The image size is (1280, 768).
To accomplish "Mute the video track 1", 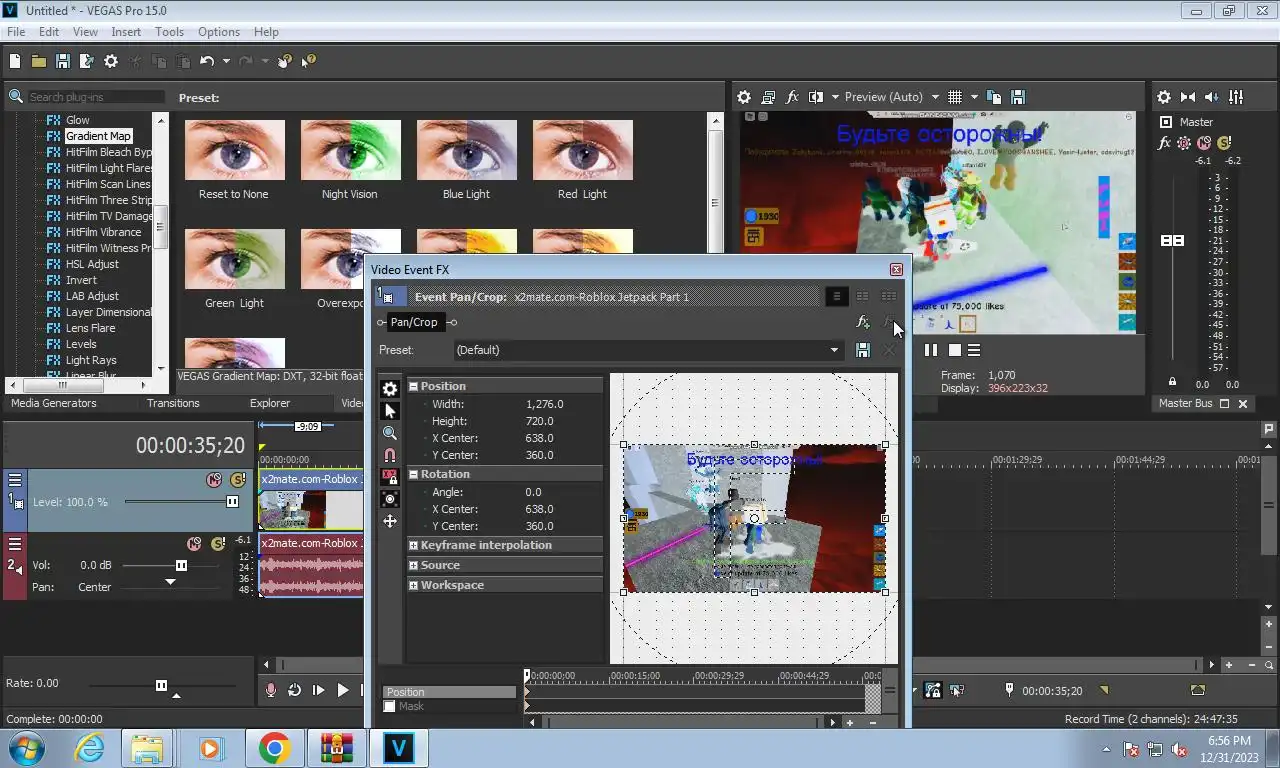I will point(214,480).
